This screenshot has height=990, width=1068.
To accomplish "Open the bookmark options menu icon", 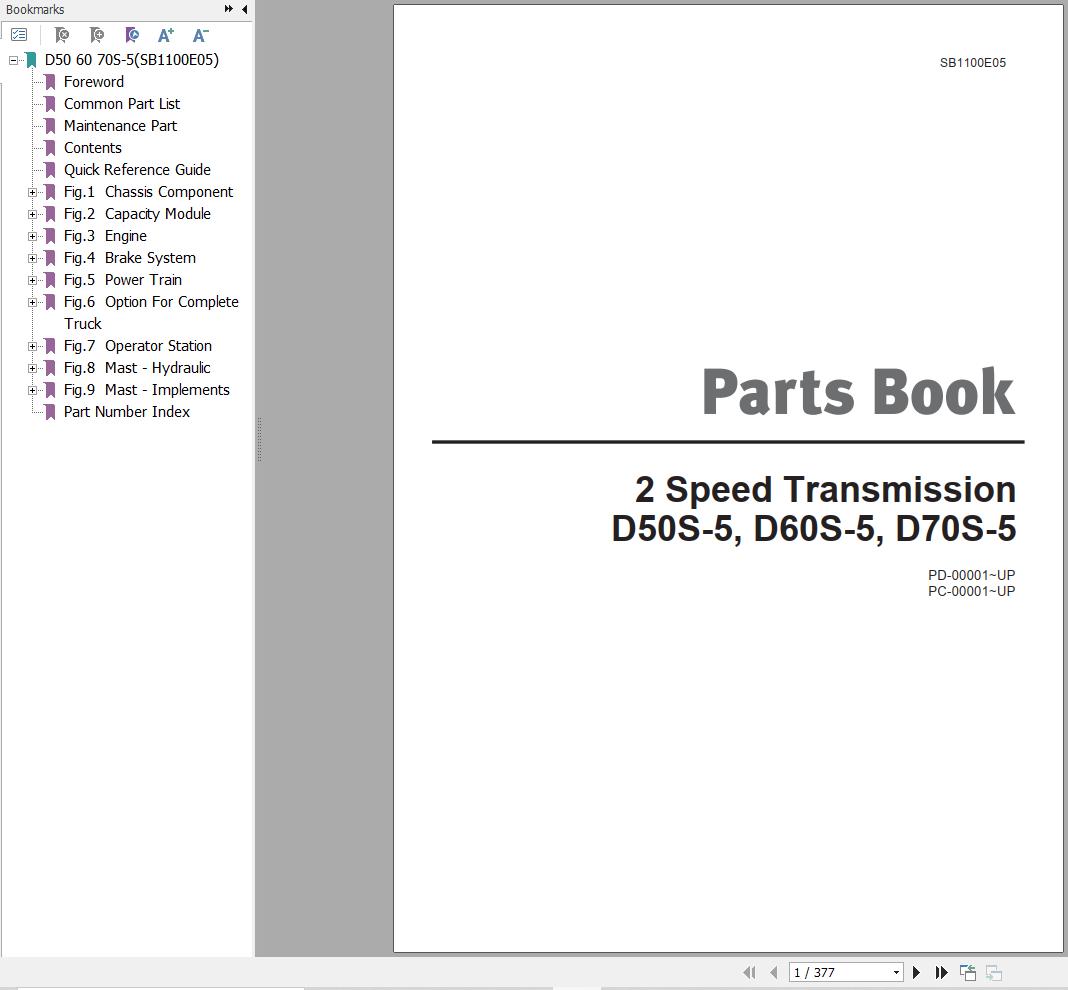I will [19, 34].
